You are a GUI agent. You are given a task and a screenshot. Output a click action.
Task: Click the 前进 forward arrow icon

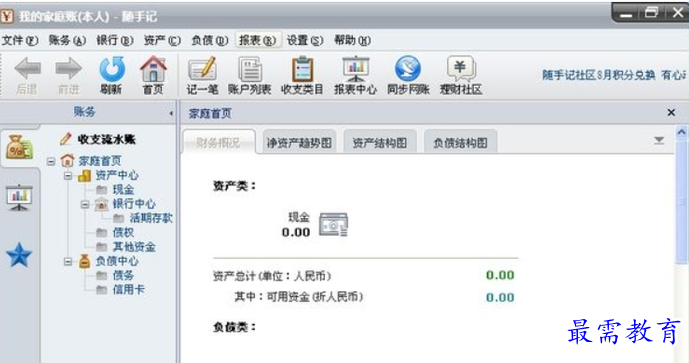[68, 69]
